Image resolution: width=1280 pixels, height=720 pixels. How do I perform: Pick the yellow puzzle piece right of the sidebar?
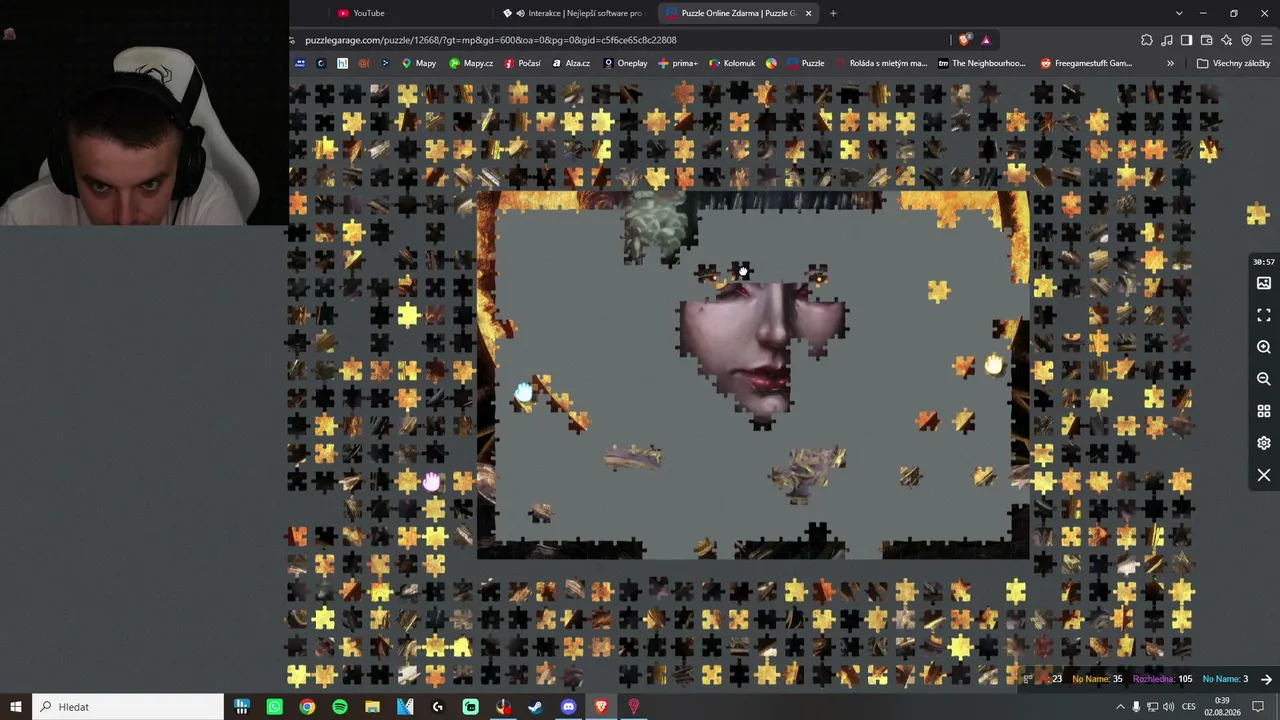(x=1258, y=213)
